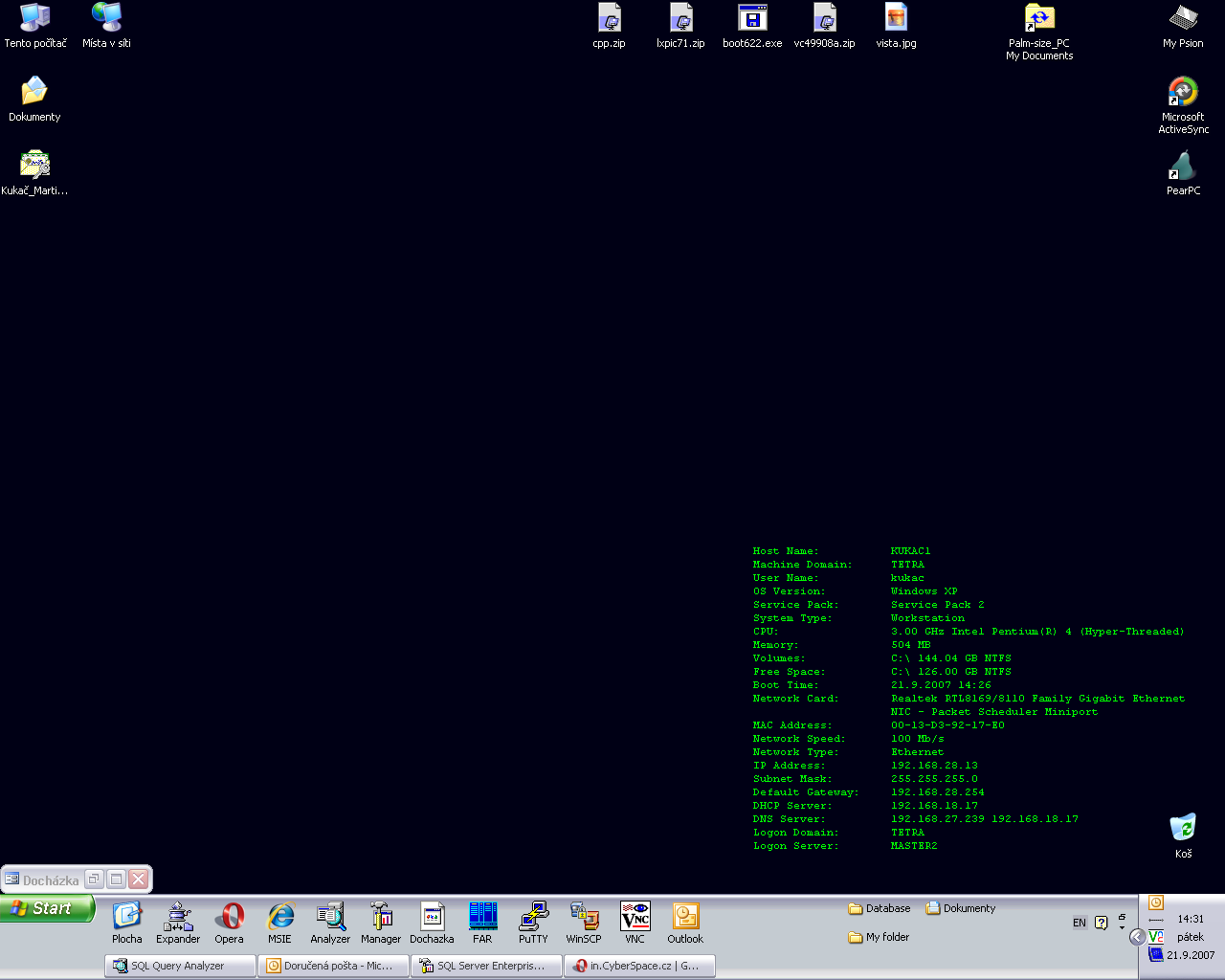
Task: Open Outlook from the quick launch bar
Action: (x=685, y=917)
